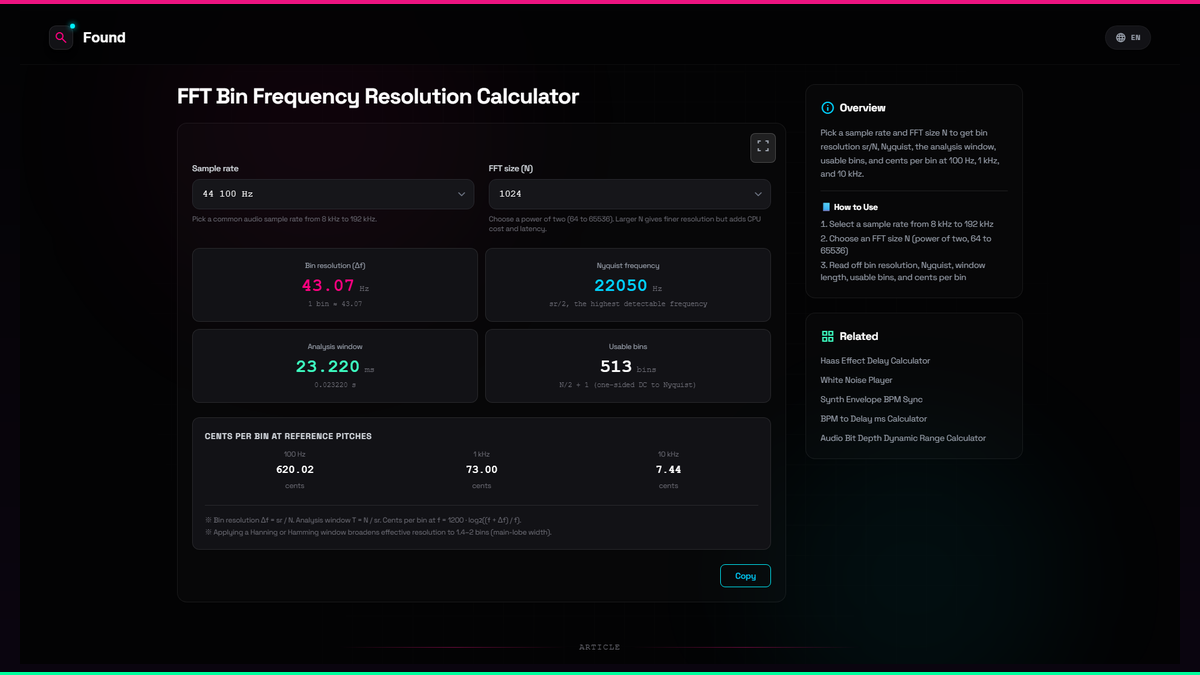
Task: Open the FFT size (N) dropdown
Action: pyautogui.click(x=629, y=194)
